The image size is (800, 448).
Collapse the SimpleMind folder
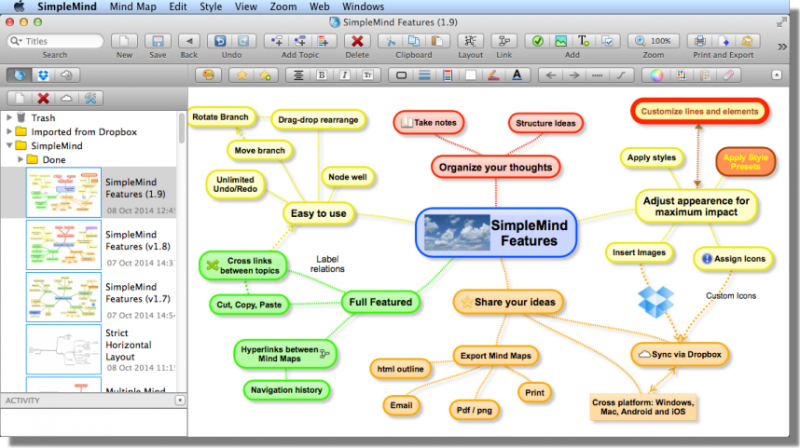[9, 145]
